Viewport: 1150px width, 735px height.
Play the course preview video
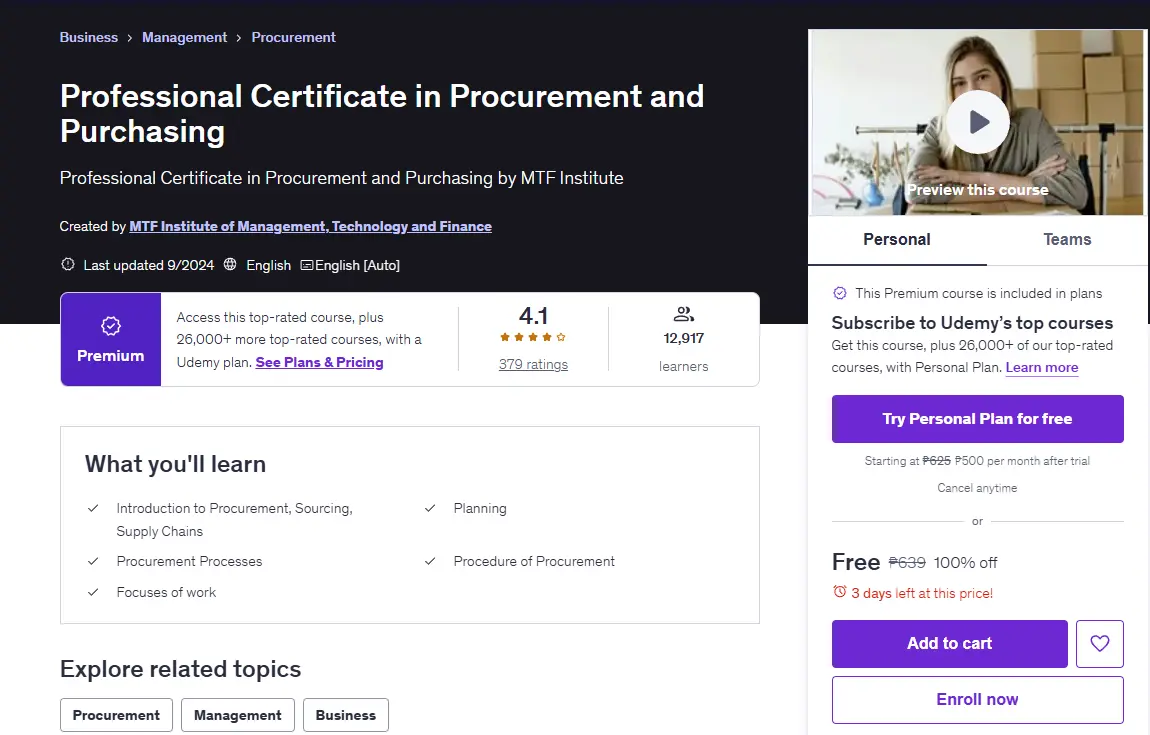(978, 122)
